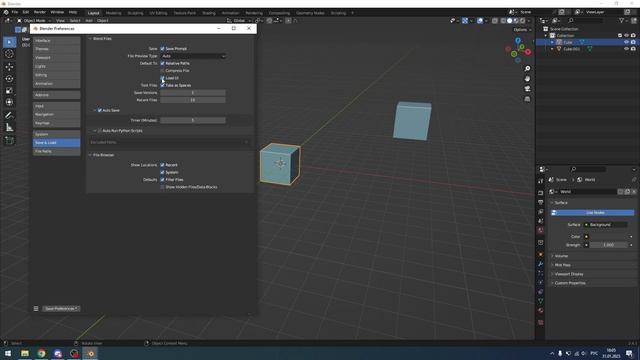Toggle the Relative Paths checkbox
This screenshot has height=360, width=640.
point(162,63)
